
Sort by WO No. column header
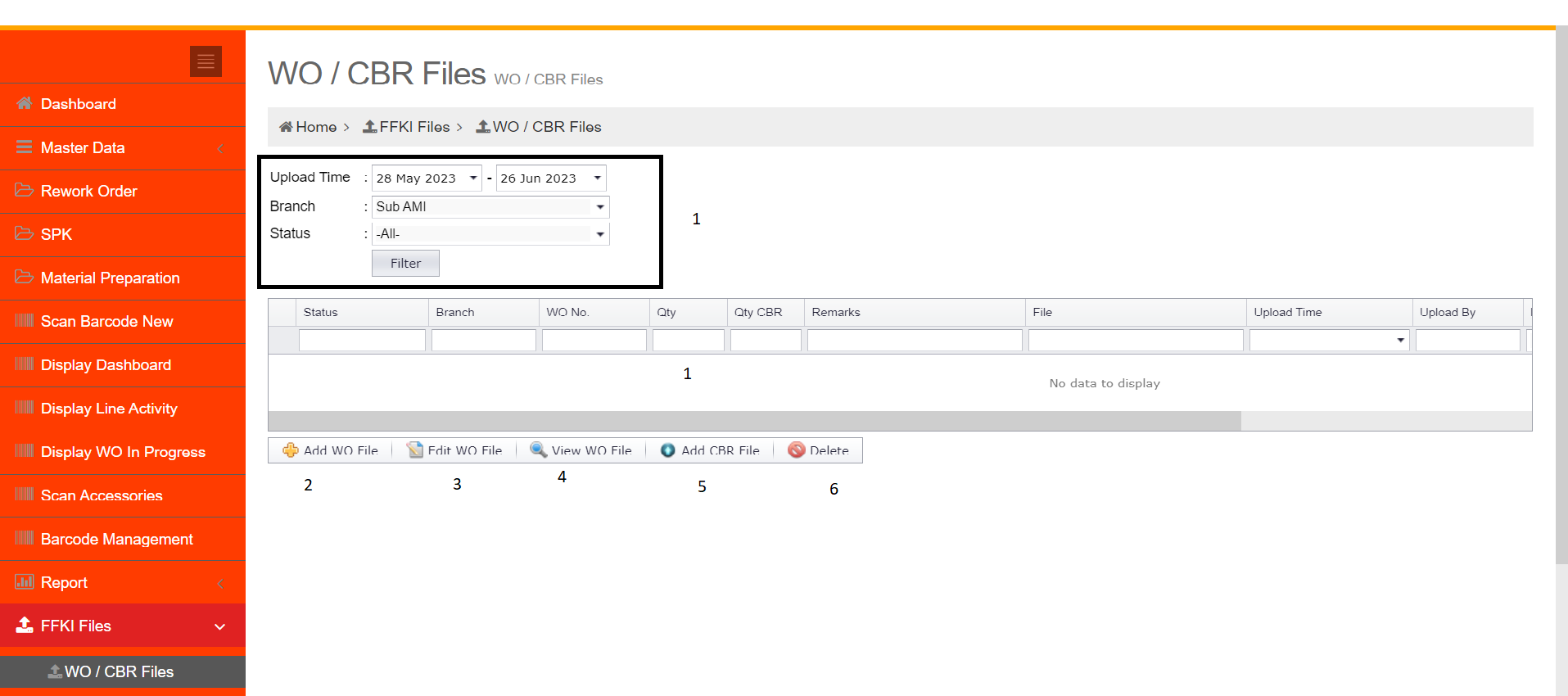(x=594, y=312)
